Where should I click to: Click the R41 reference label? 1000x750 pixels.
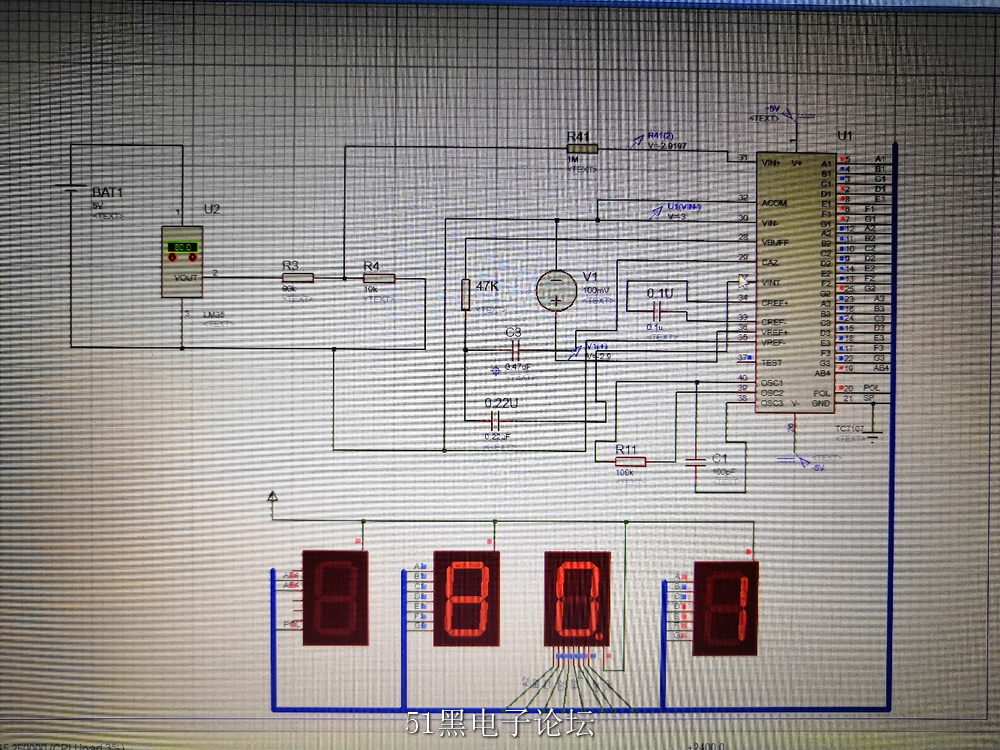578,136
